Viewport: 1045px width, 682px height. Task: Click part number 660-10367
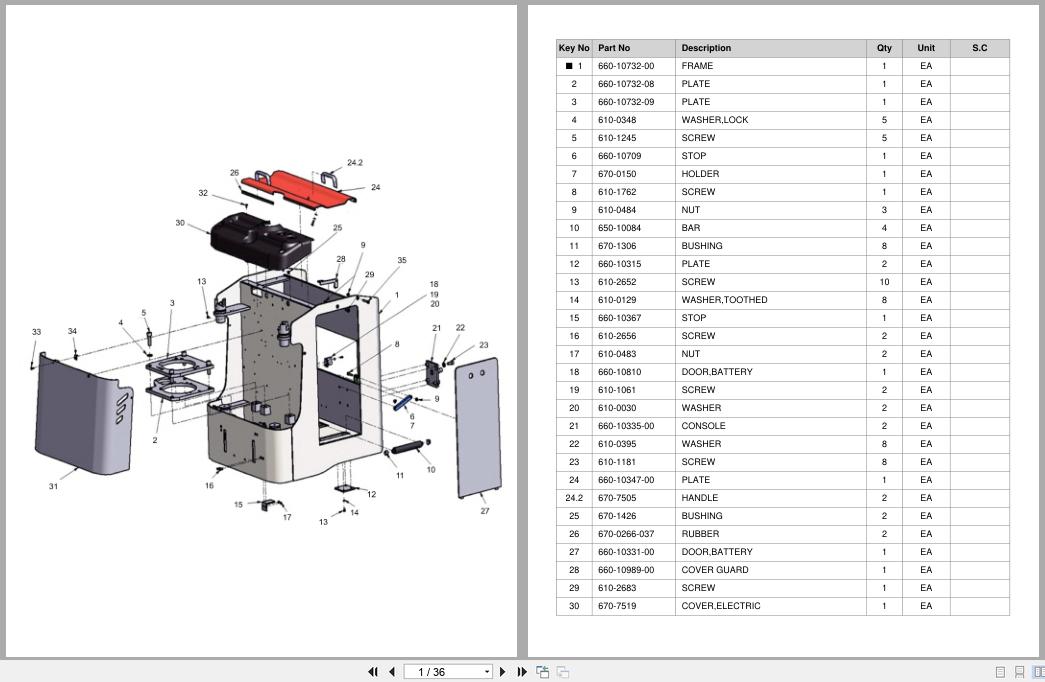coord(620,318)
